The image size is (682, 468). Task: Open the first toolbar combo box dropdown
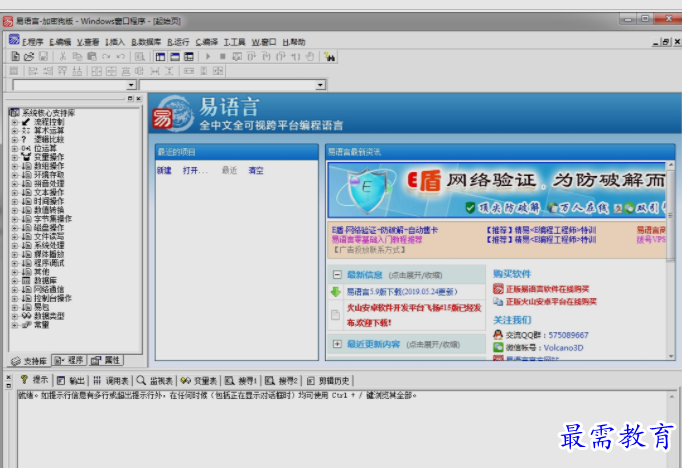[131, 85]
